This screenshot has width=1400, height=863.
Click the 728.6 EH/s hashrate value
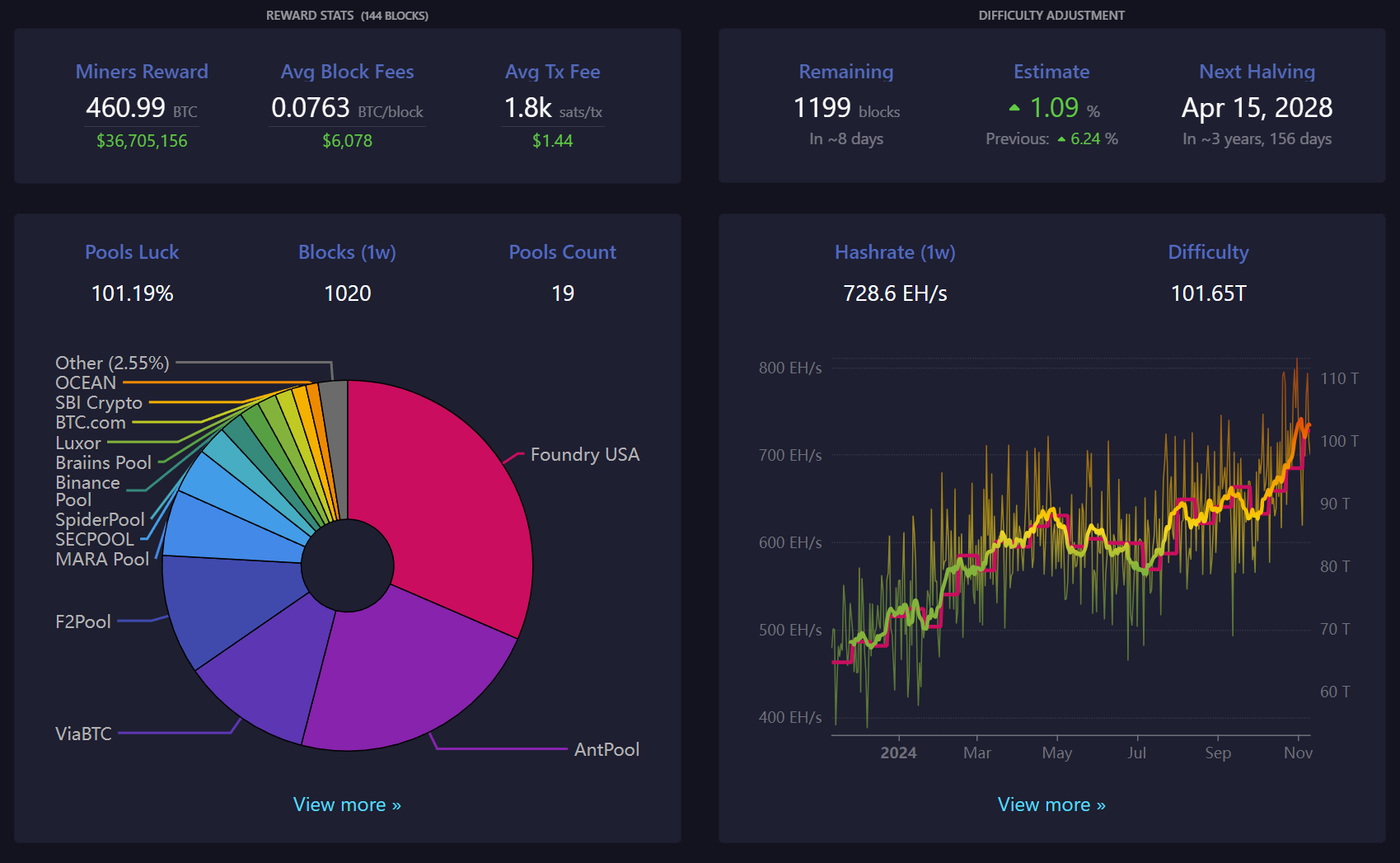coord(895,293)
